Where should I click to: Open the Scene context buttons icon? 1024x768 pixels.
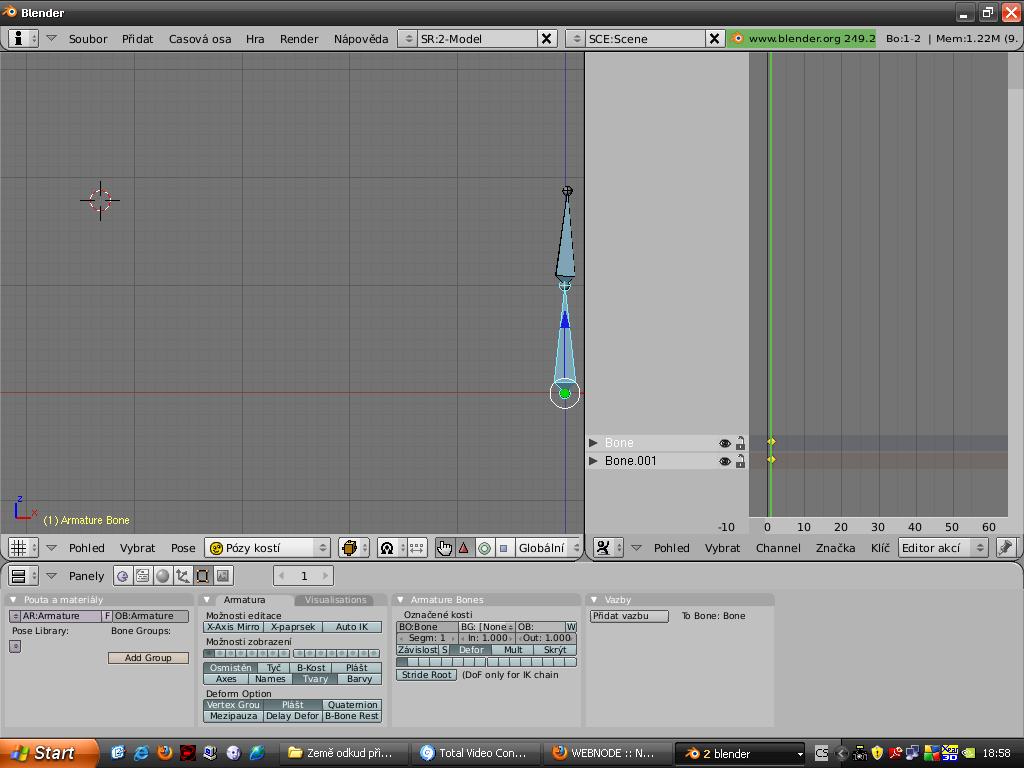[223, 576]
